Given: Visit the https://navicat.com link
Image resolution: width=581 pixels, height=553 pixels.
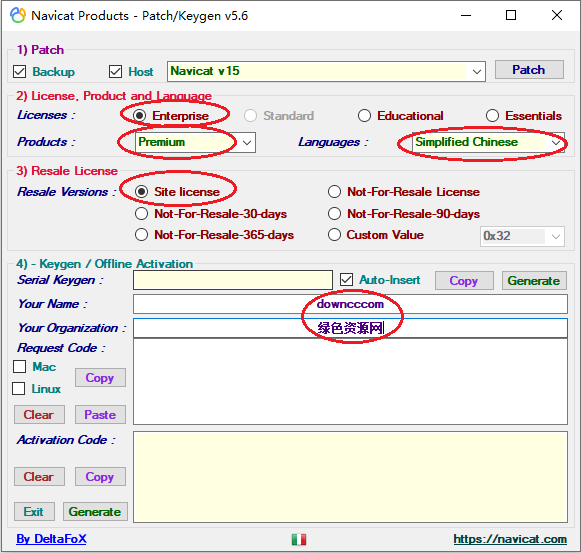Looking at the screenshot, I should click(510, 539).
